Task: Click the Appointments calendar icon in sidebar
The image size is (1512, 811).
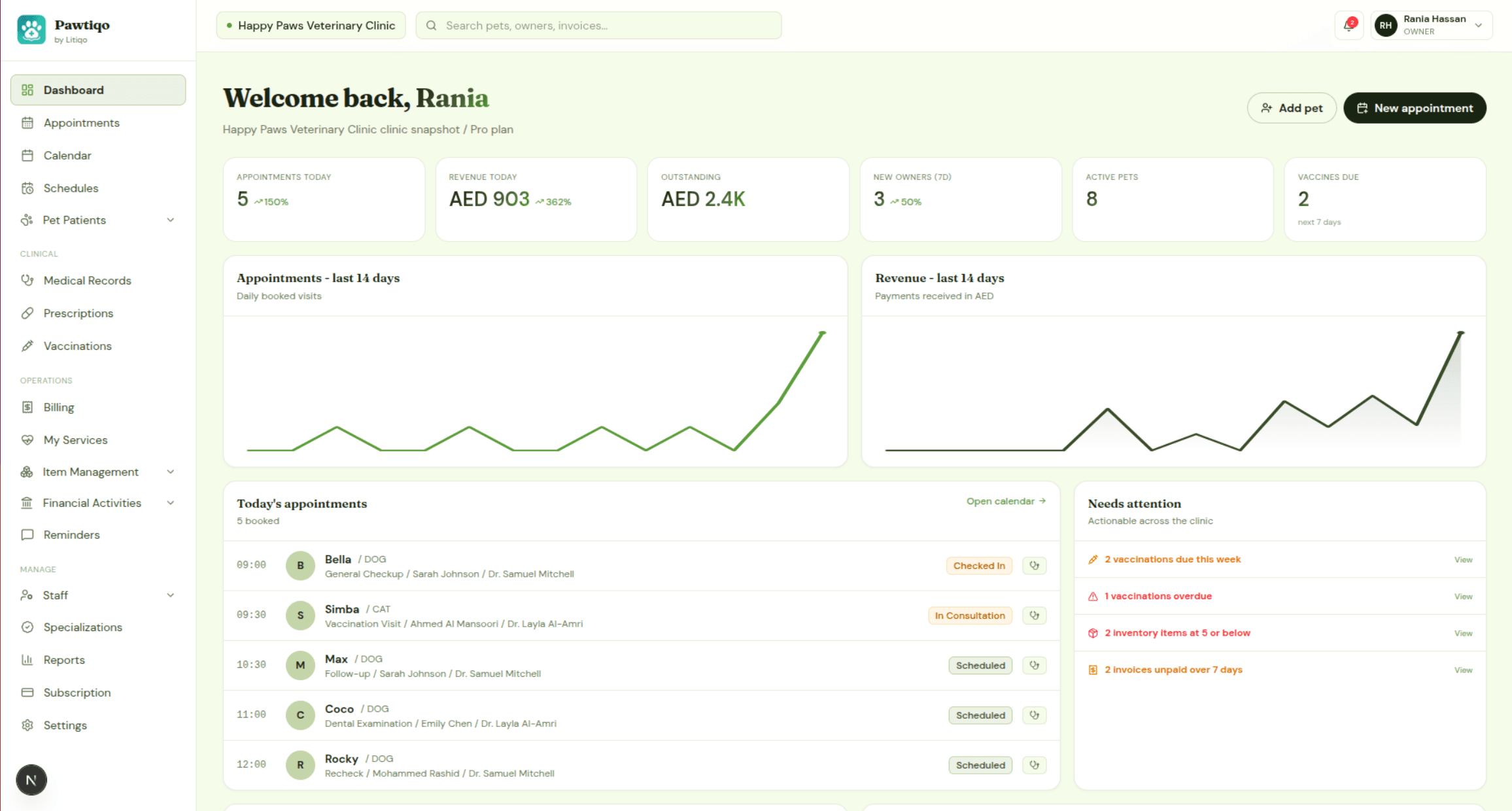Action: tap(27, 122)
